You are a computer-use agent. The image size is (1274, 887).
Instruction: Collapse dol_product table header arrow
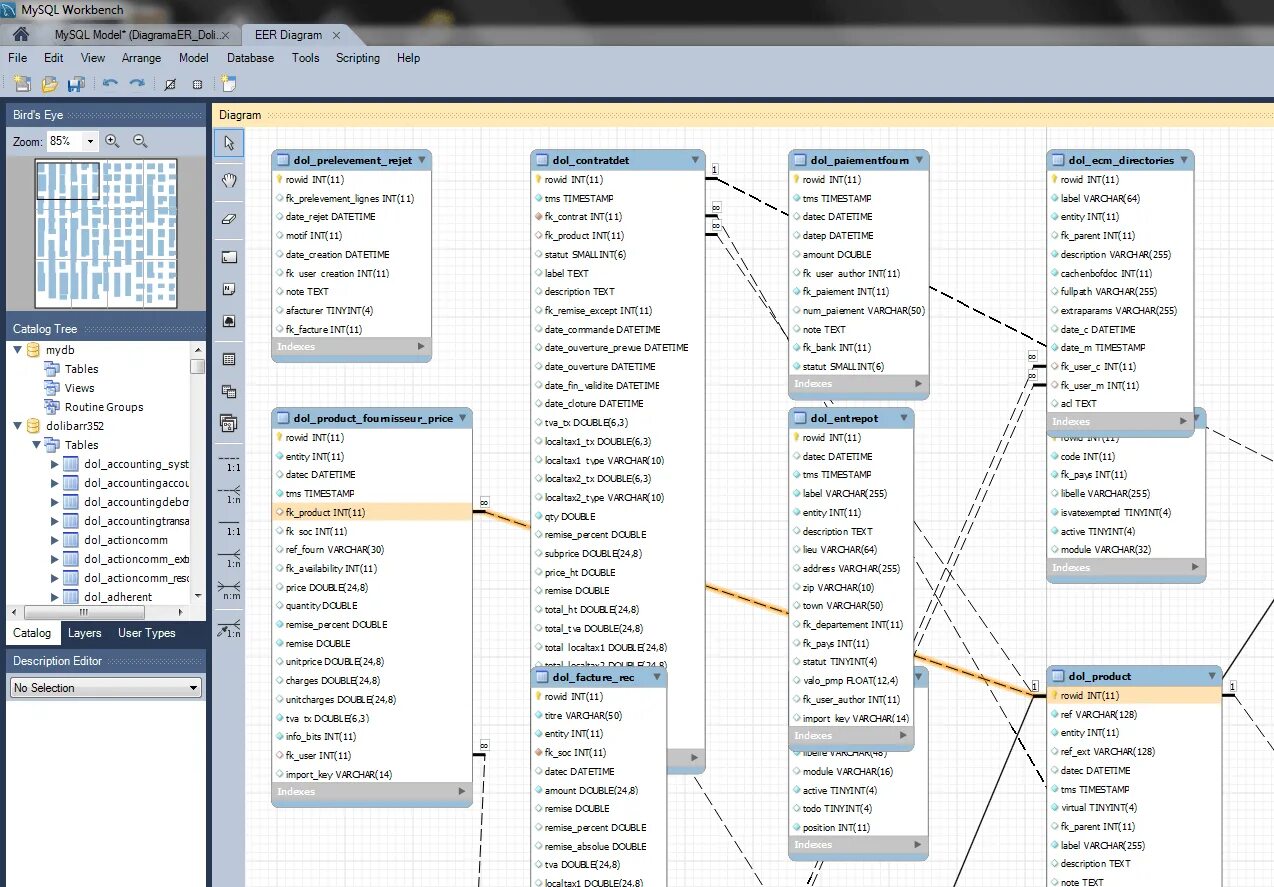(x=1212, y=676)
